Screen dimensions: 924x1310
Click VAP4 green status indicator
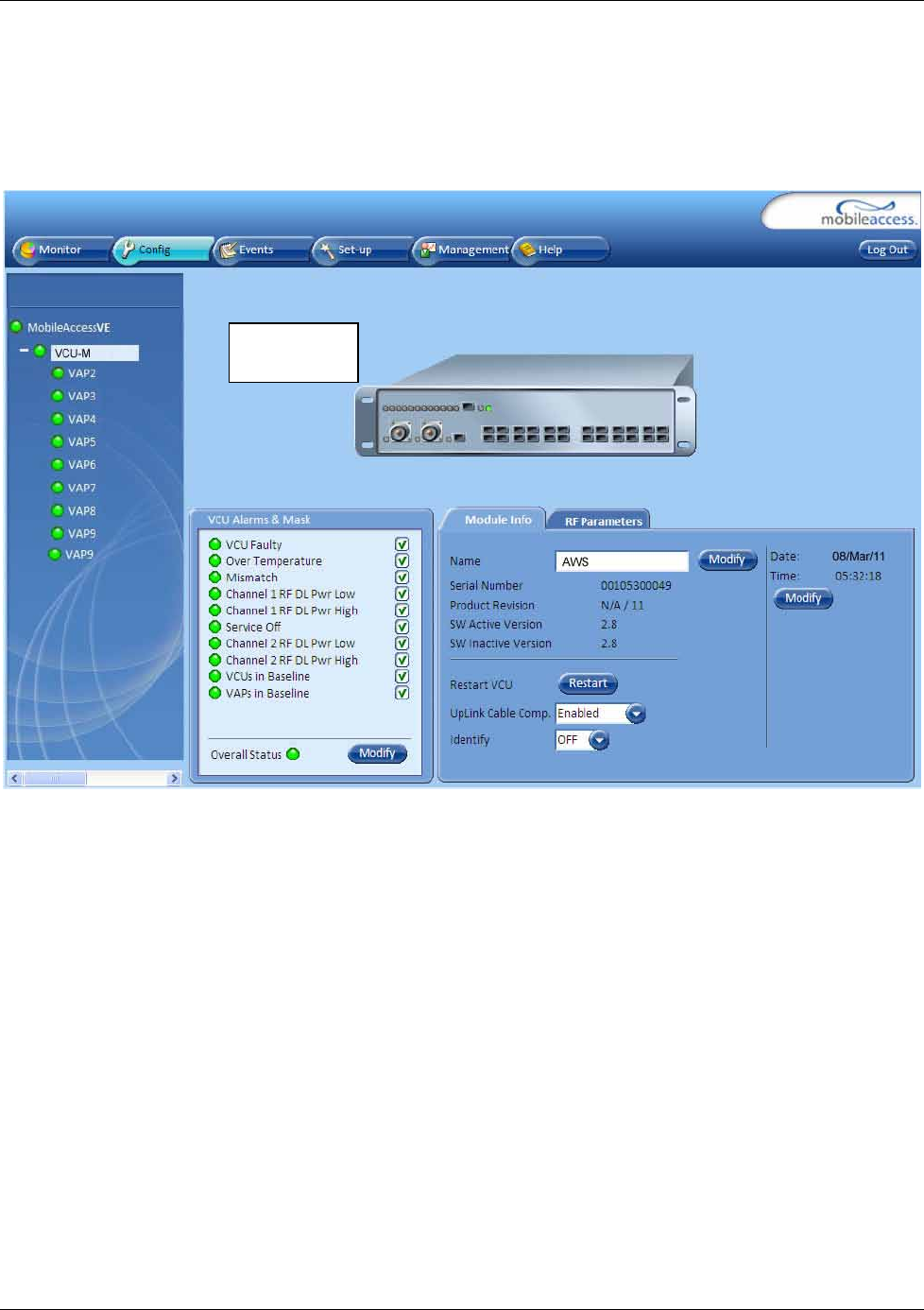coord(58,418)
